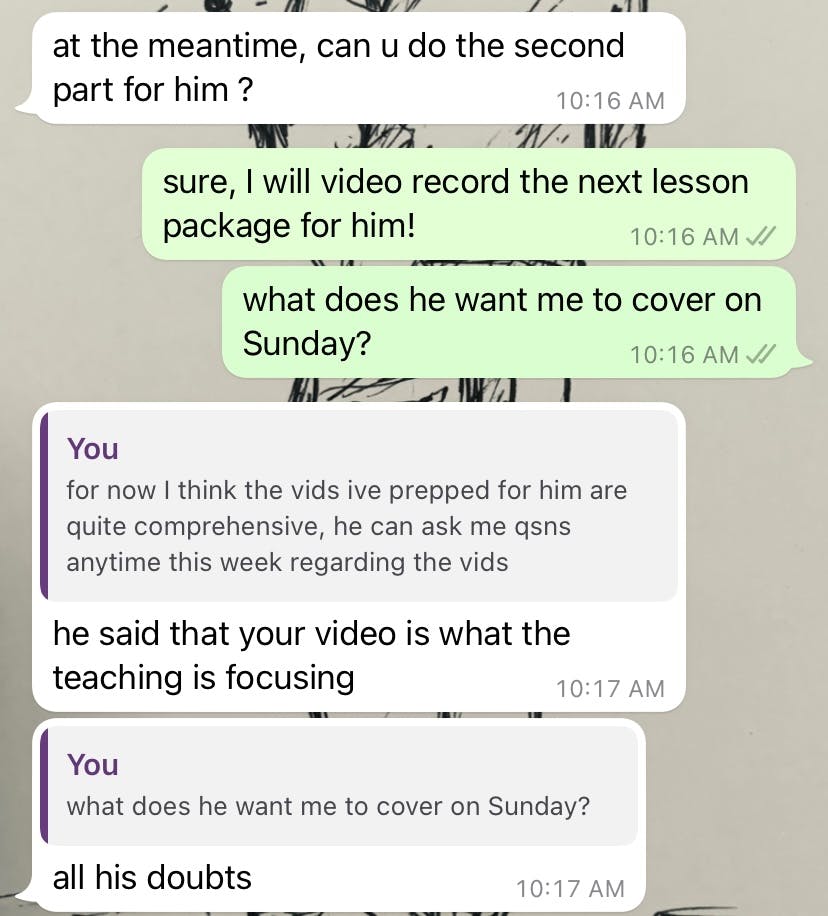Tap purple bar of first quoted reply
This screenshot has height=916, width=828.
coord(44,505)
